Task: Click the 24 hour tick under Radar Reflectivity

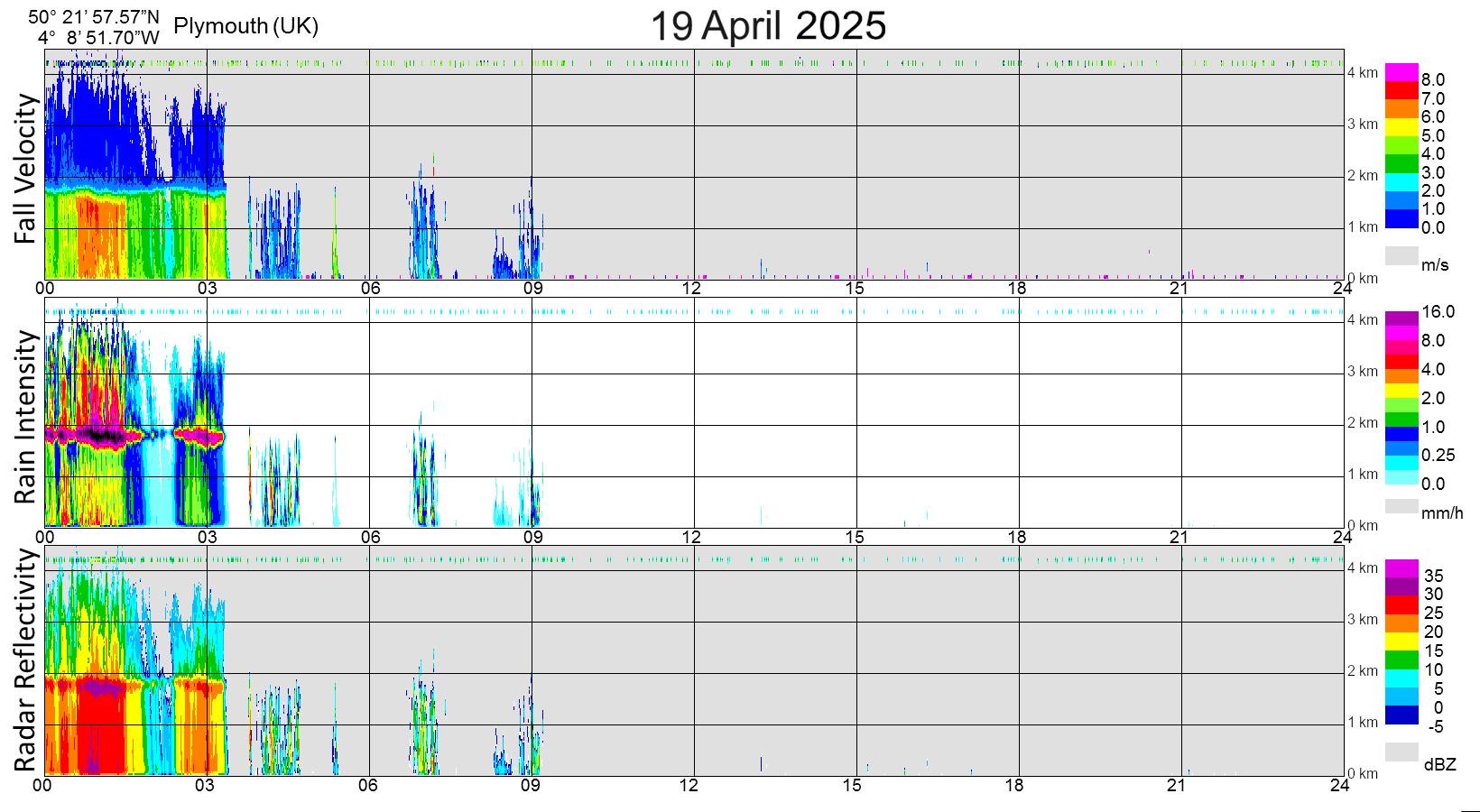Action: coord(1339,785)
